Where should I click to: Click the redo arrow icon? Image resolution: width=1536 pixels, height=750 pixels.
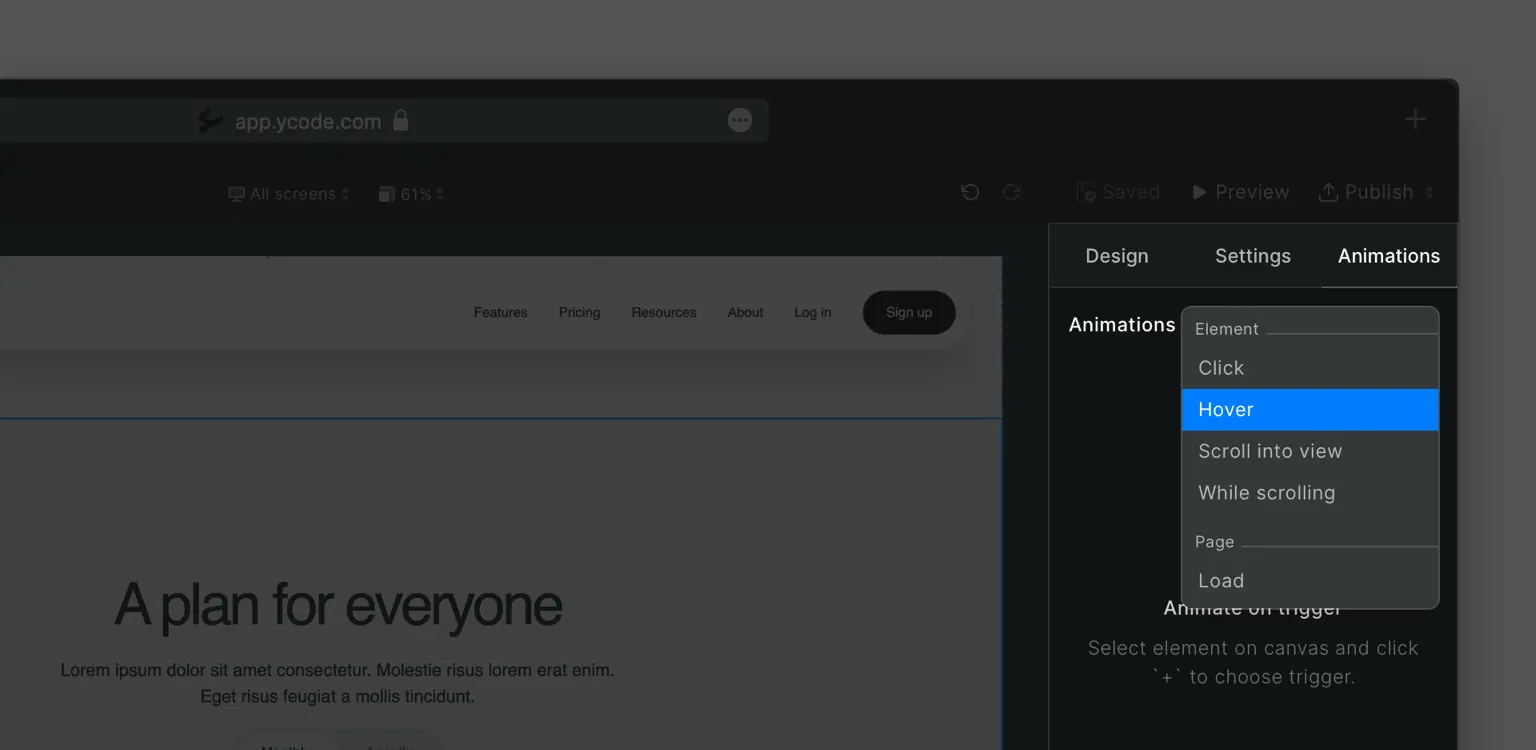[x=1012, y=192]
